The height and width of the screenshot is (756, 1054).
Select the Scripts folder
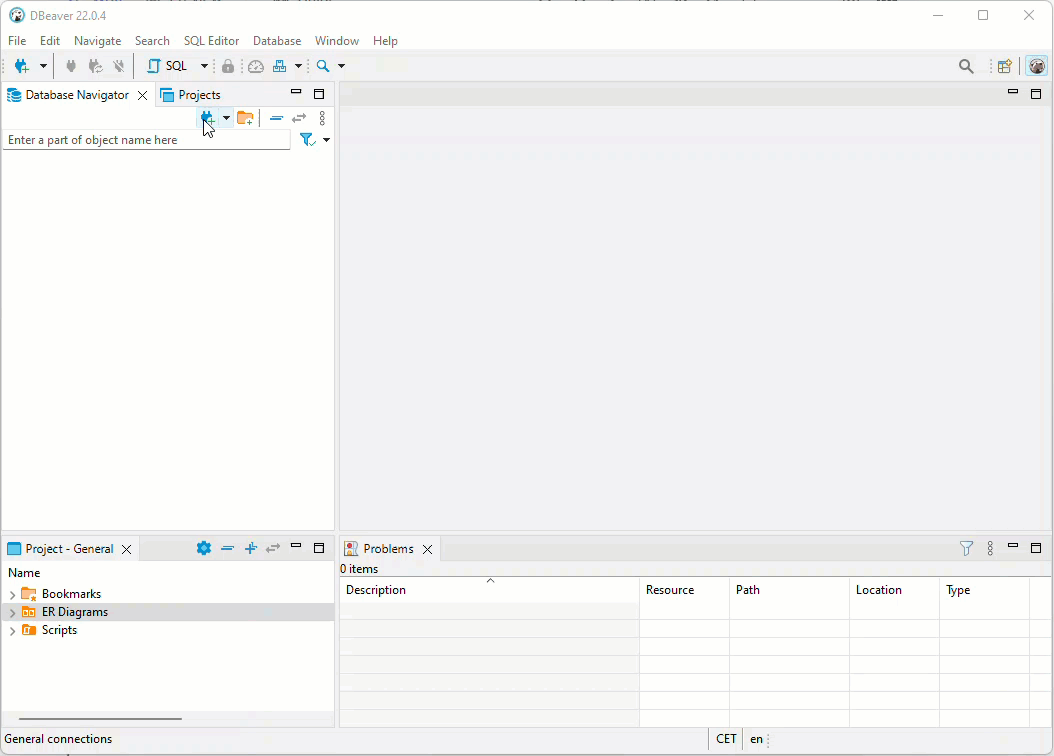tap(59, 630)
